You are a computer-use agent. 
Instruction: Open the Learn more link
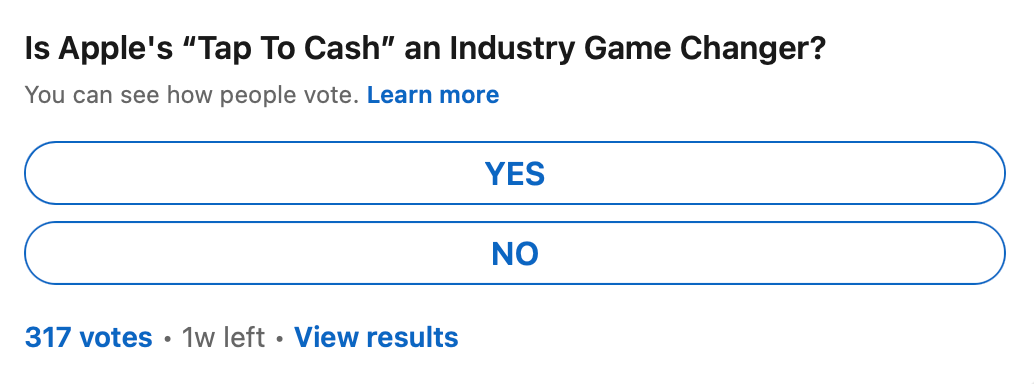pos(433,95)
